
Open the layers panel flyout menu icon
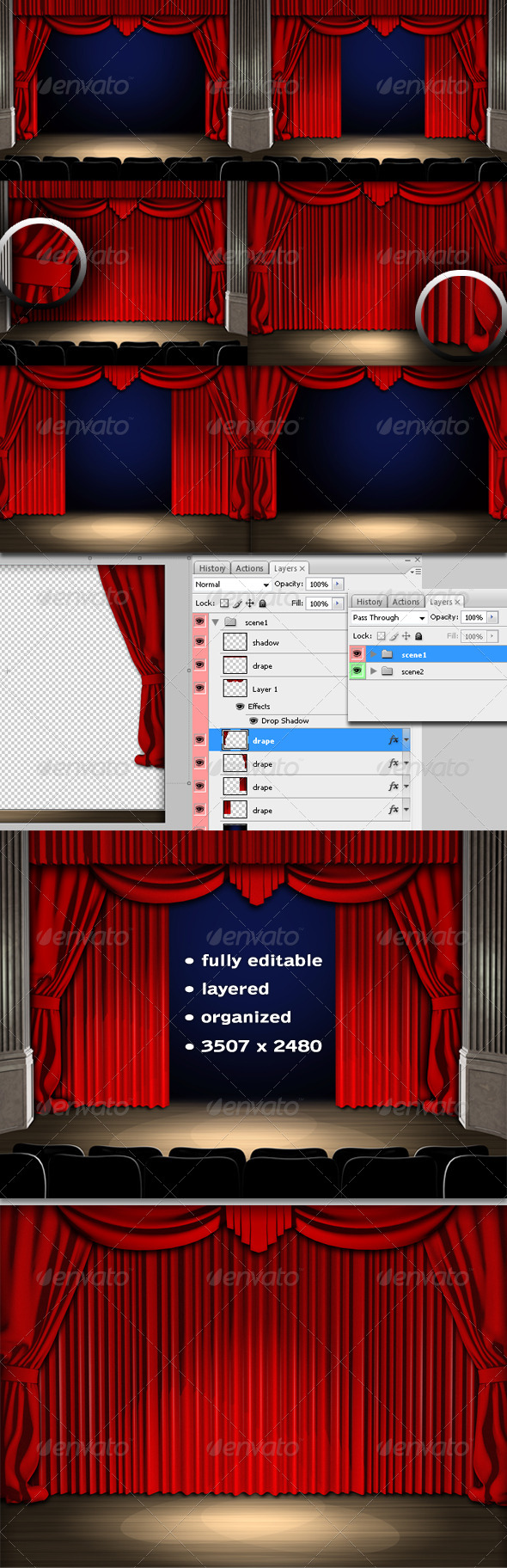[416, 571]
